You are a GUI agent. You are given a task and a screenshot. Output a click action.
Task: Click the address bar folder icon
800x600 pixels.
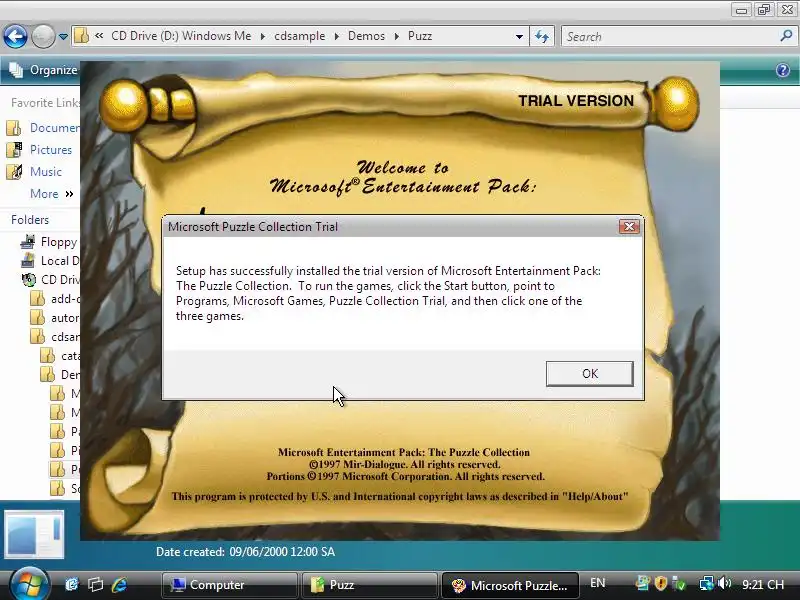click(x=81, y=36)
